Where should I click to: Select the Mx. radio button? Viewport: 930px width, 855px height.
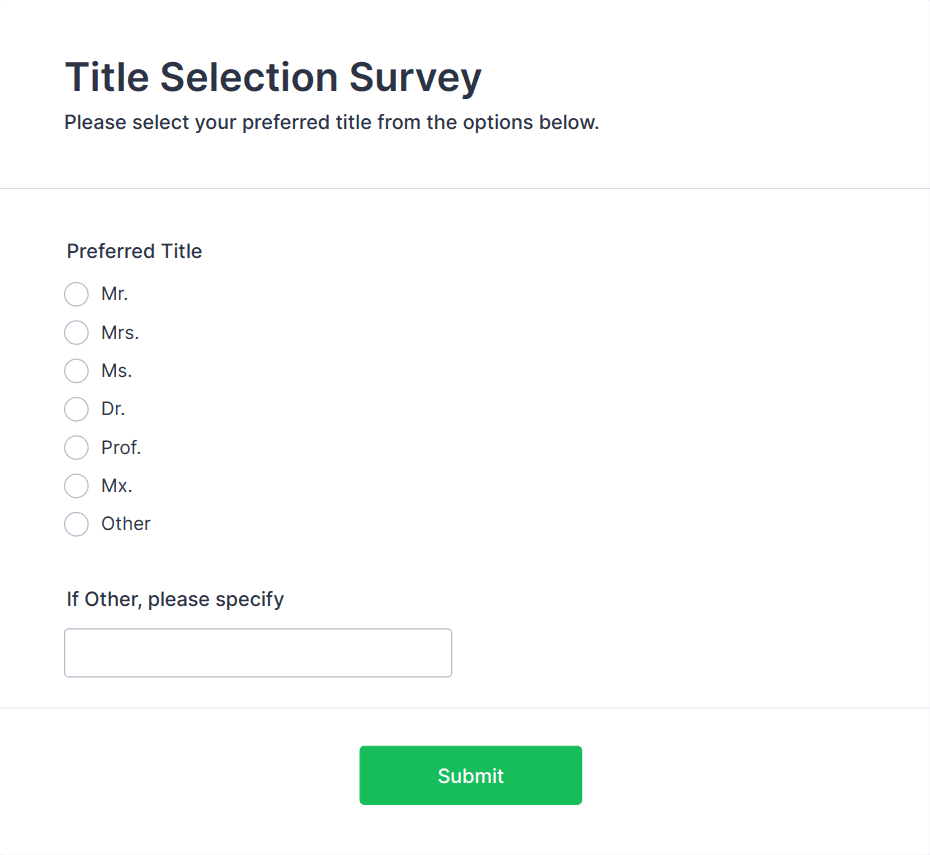pos(76,486)
